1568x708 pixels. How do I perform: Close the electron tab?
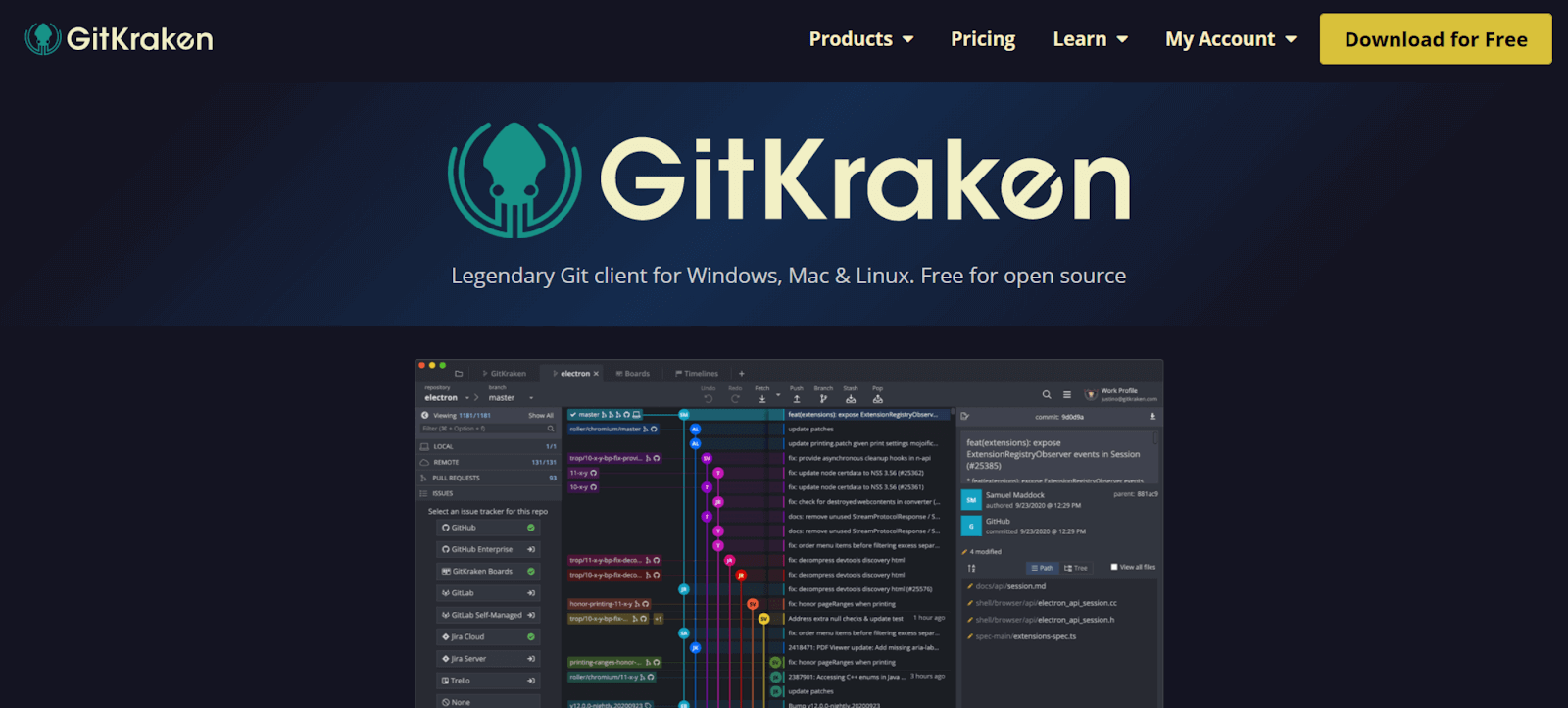click(596, 374)
